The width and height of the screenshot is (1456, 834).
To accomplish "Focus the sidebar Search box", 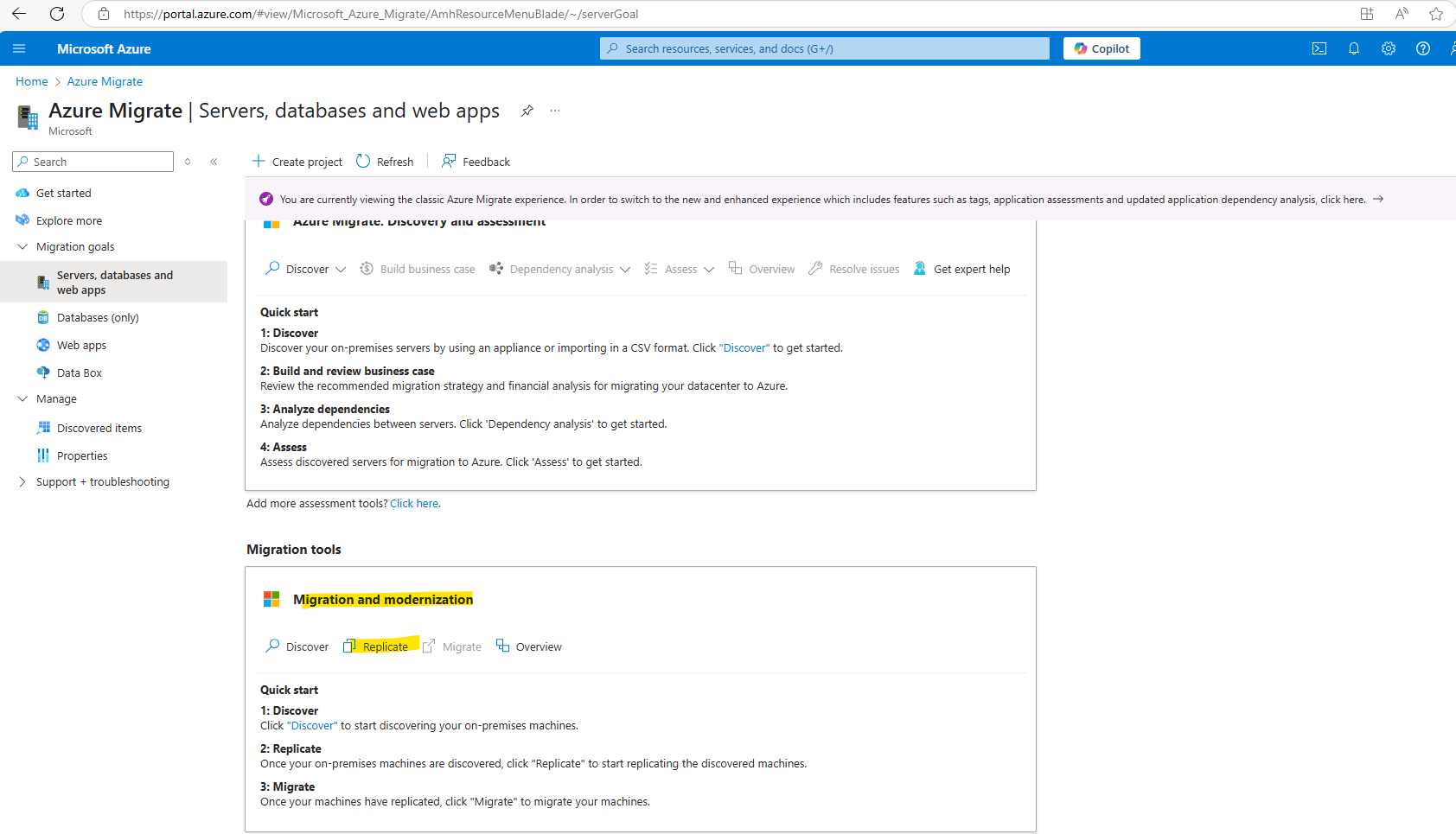I will click(93, 162).
